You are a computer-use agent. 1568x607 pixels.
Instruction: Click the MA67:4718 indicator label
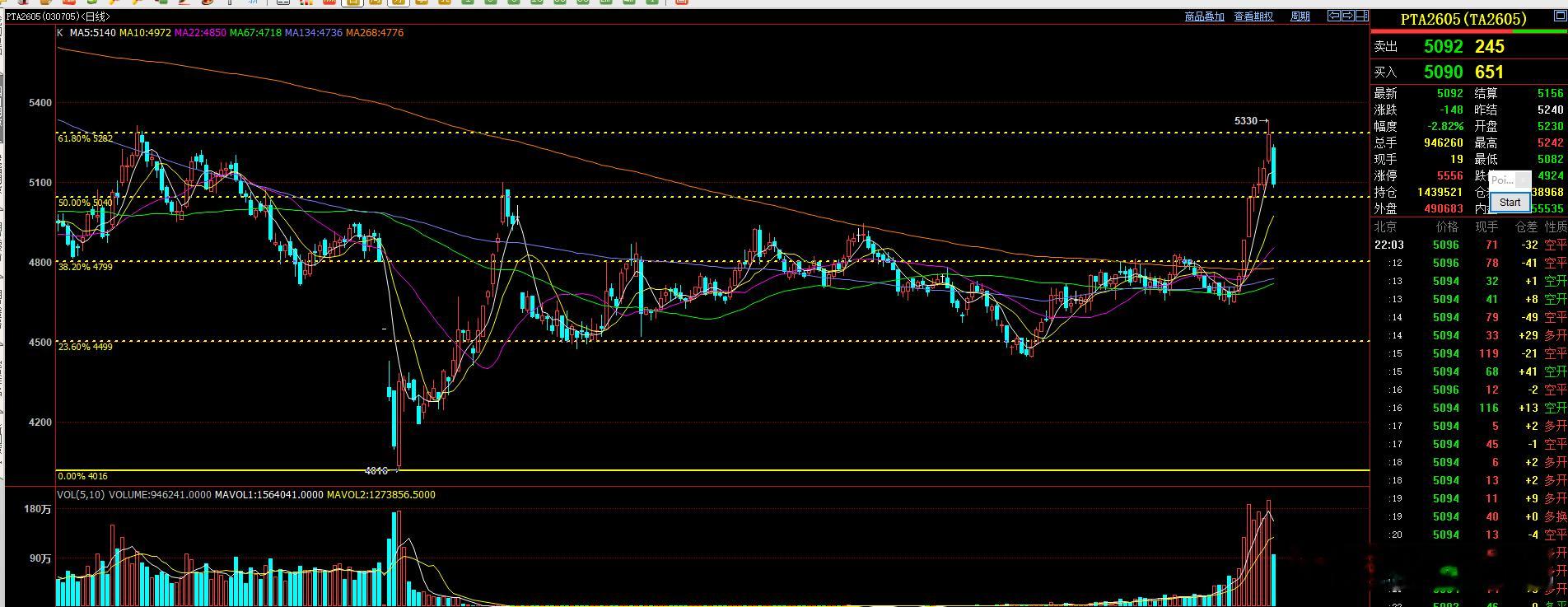255,33
